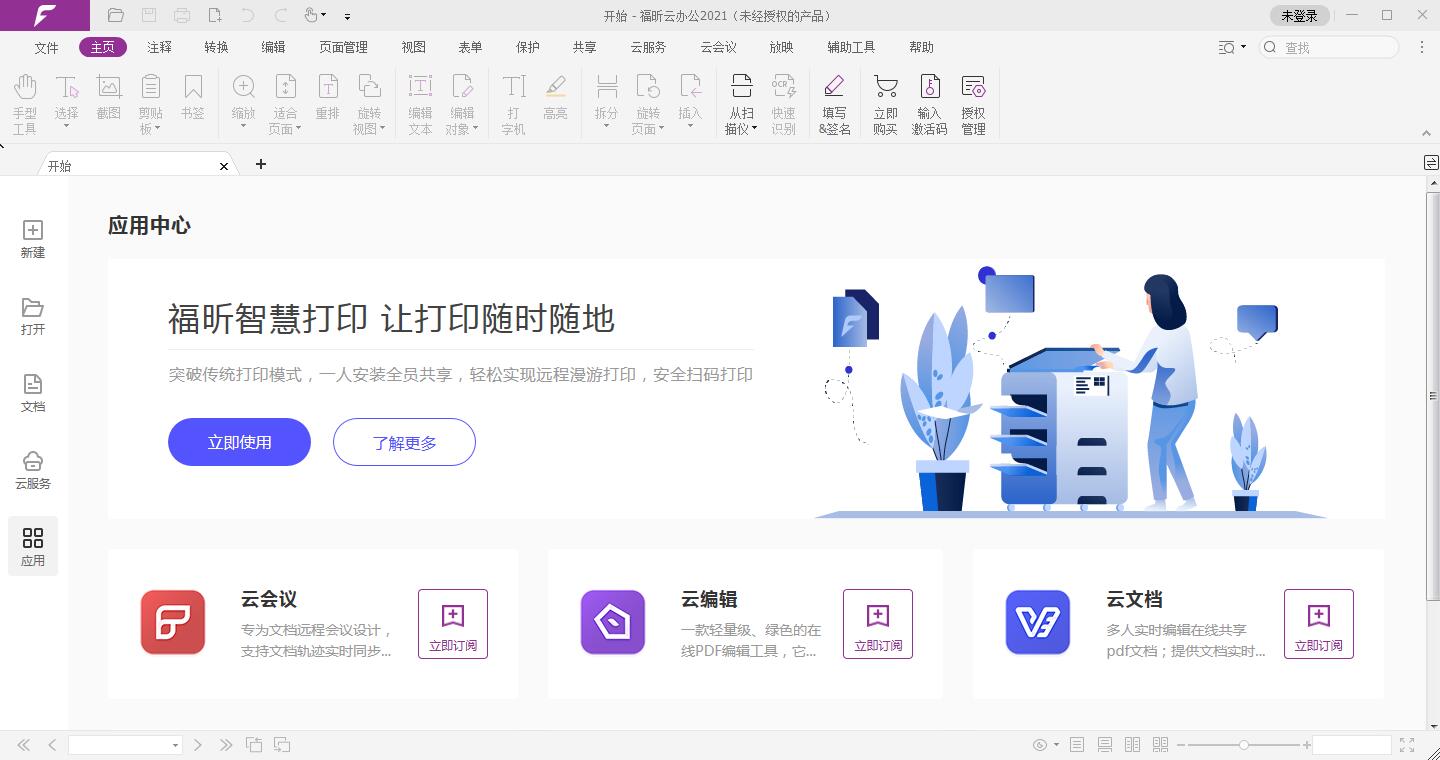Click the zoom slider handle in status bar
This screenshot has width=1440, height=760.
[1243, 745]
